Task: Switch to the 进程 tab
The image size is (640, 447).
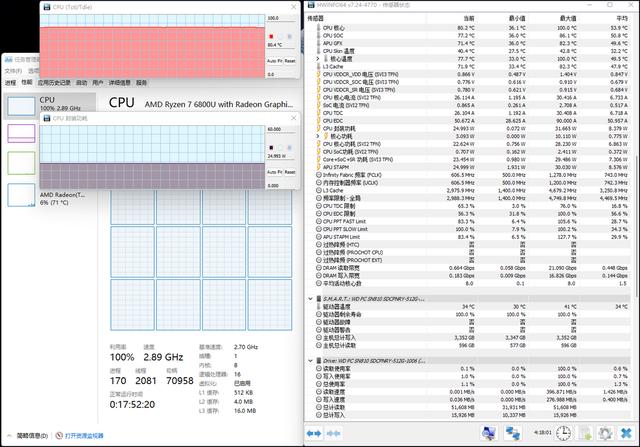Action: (11, 82)
